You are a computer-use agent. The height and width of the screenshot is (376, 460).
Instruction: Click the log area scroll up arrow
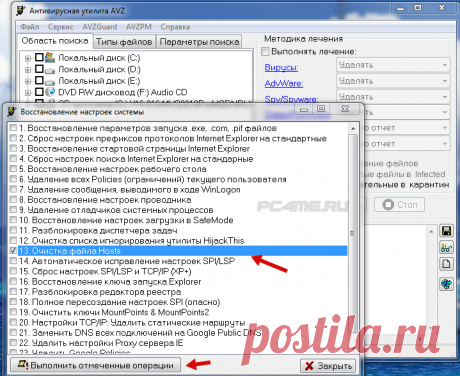click(431, 231)
